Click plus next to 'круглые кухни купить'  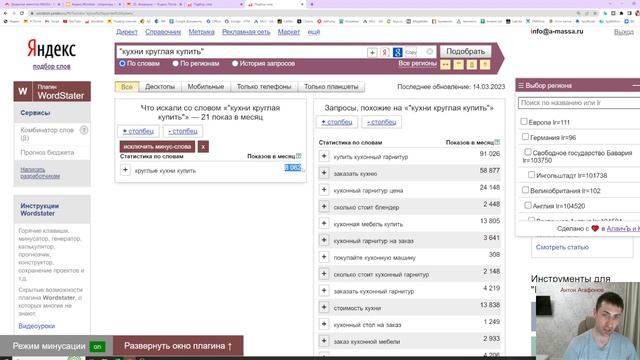(x=125, y=170)
